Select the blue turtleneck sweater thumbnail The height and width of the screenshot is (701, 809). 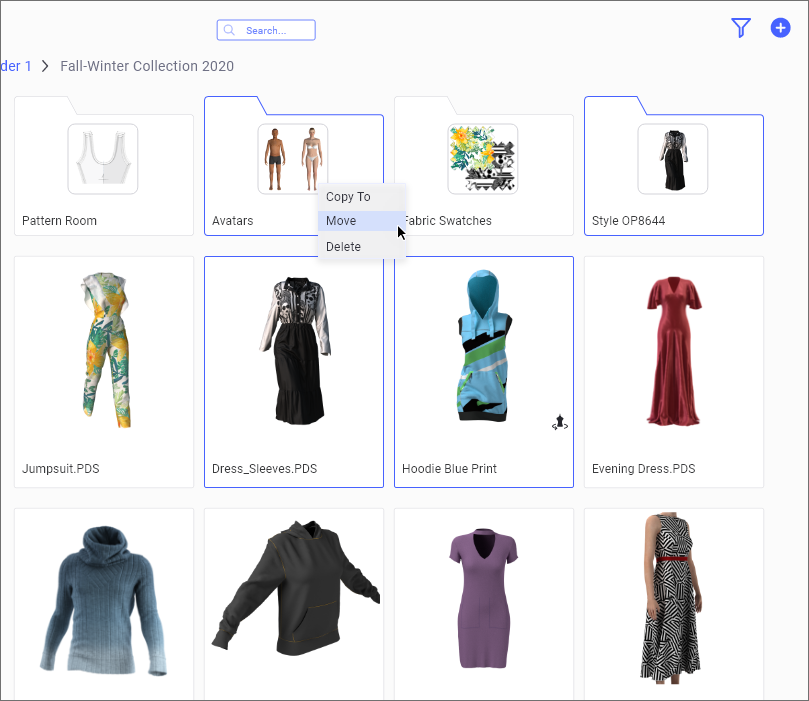click(104, 601)
